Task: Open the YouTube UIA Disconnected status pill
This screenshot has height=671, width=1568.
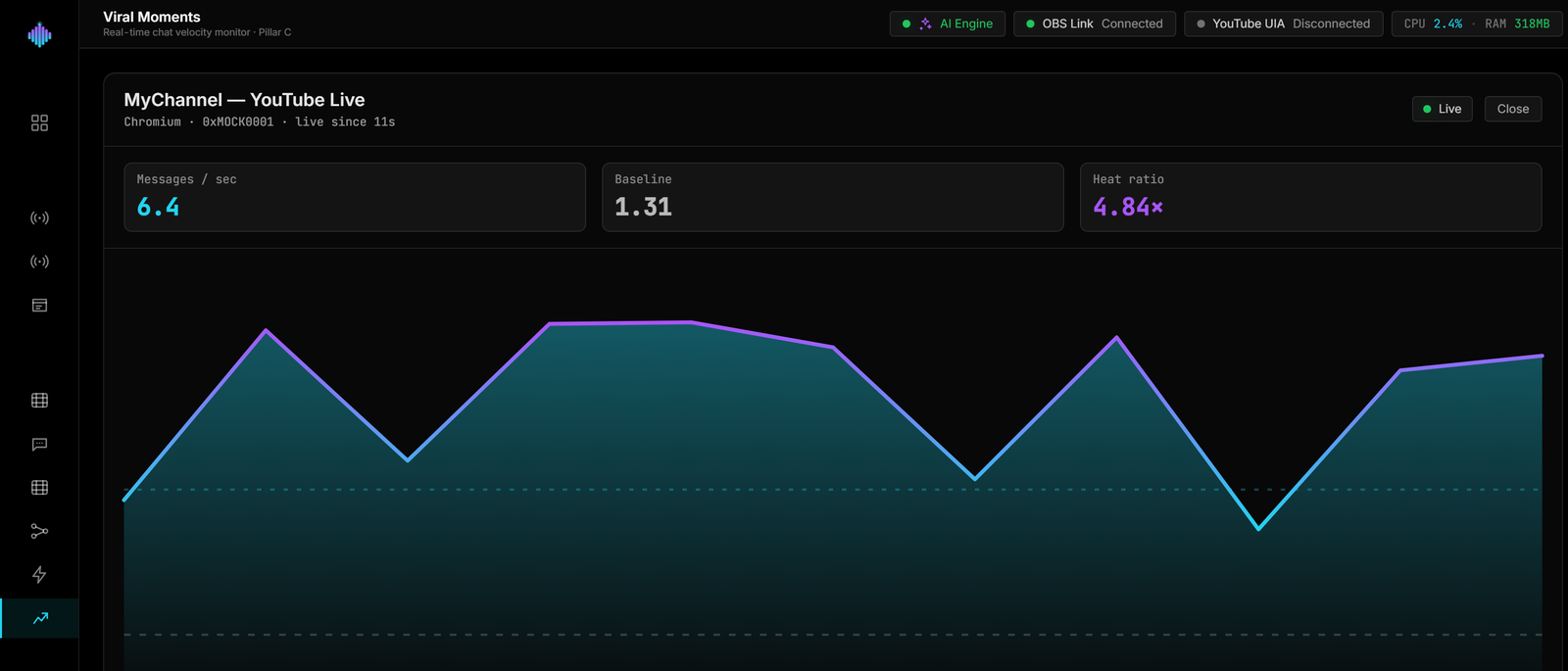Action: coord(1284,24)
